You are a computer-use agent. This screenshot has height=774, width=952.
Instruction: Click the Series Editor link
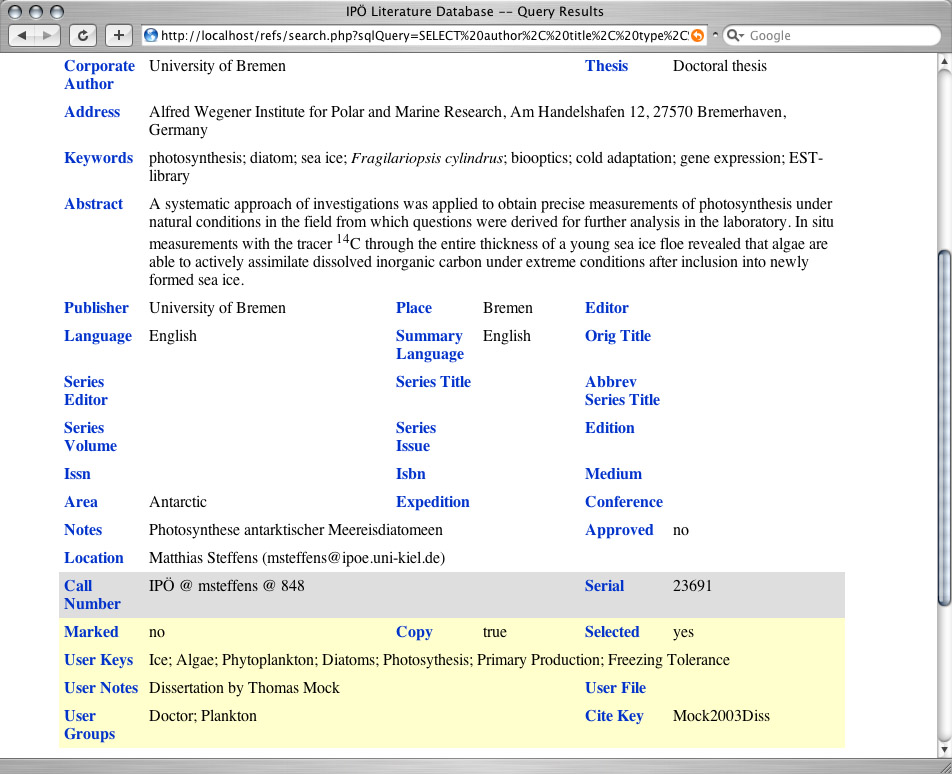(86, 392)
